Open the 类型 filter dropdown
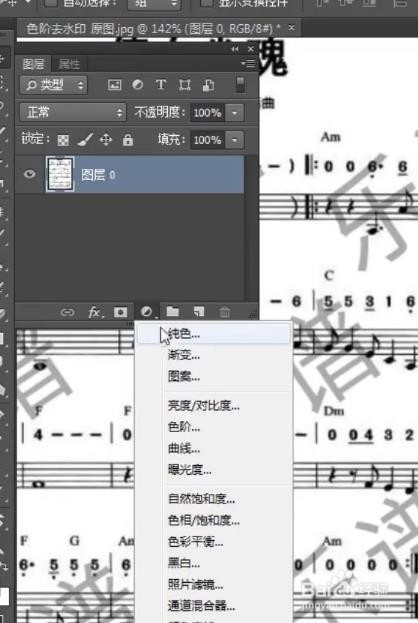The image size is (418, 623). coord(54,85)
